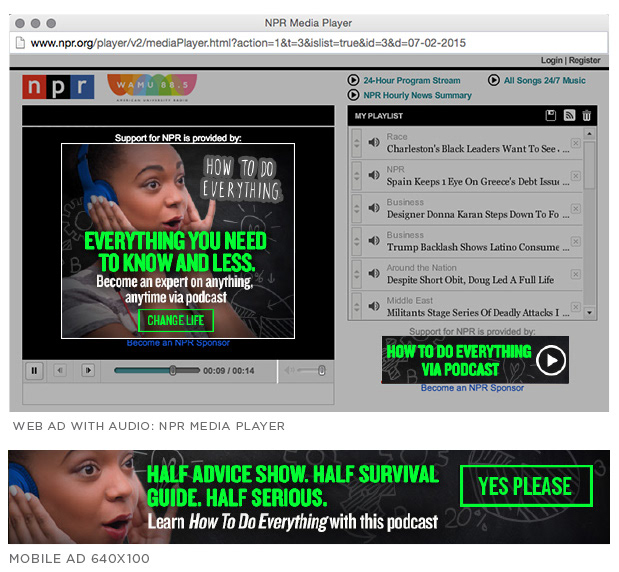The height and width of the screenshot is (572, 619).
Task: Play the Militants Stage Series speaker icon
Action: tap(374, 306)
